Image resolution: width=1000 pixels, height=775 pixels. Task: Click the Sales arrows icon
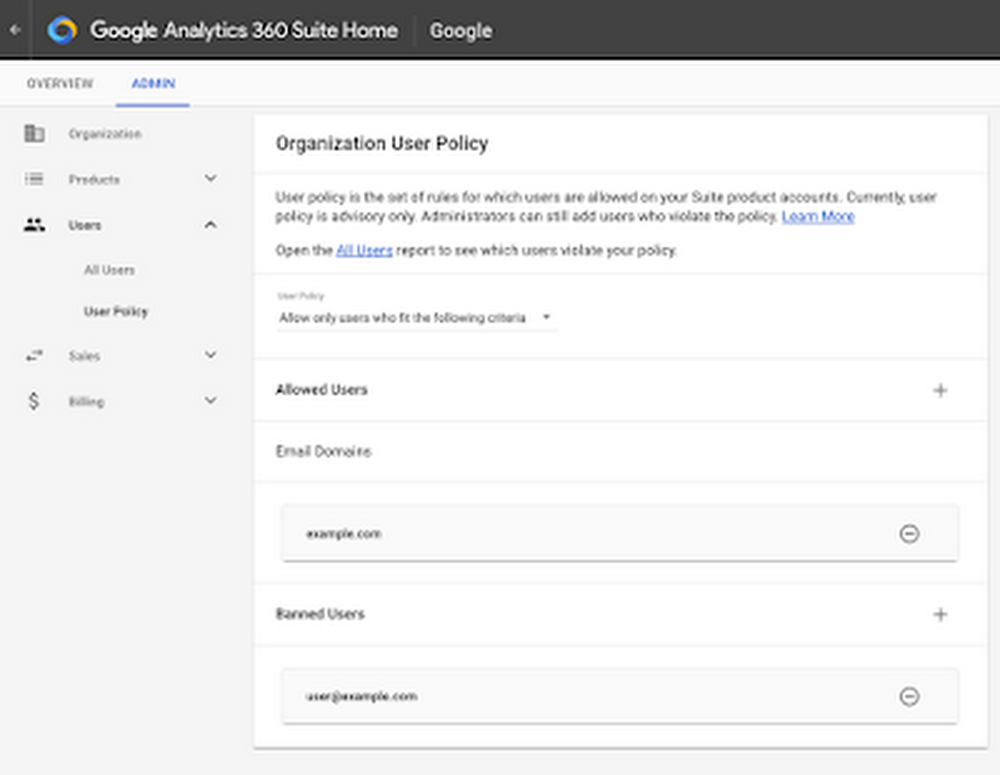34,355
